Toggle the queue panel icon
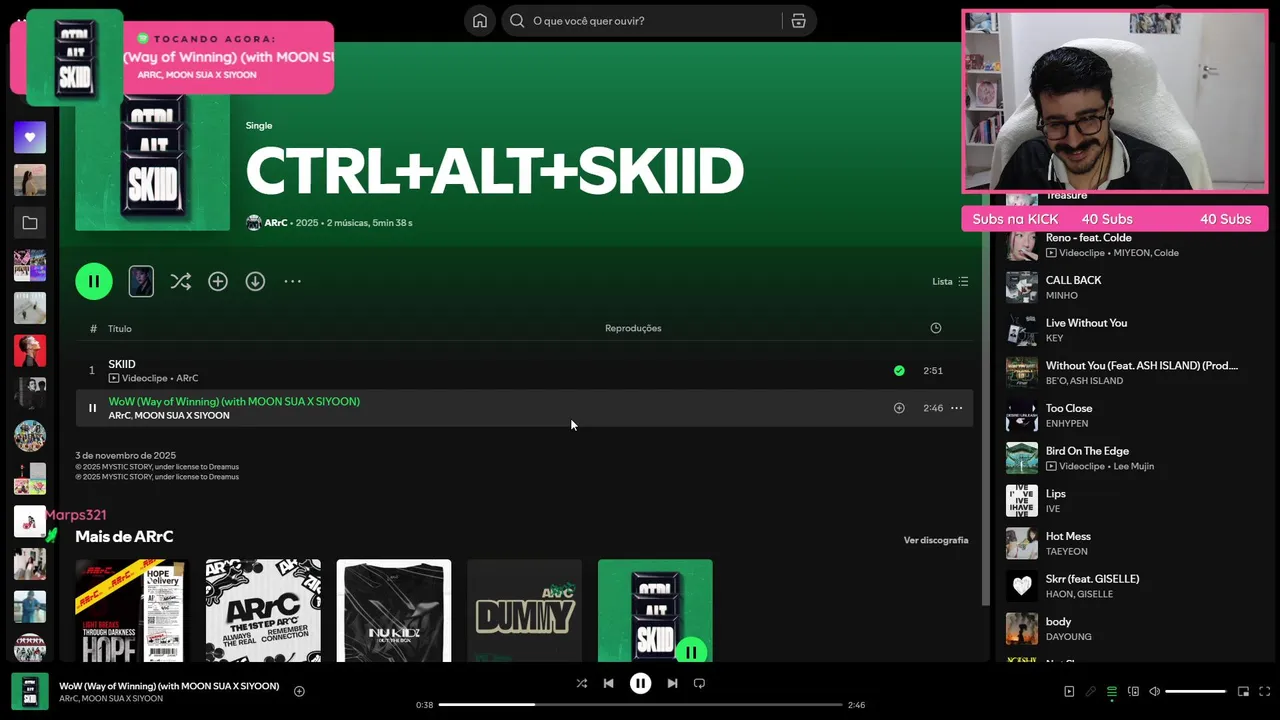The image size is (1280, 720). coord(1111,691)
